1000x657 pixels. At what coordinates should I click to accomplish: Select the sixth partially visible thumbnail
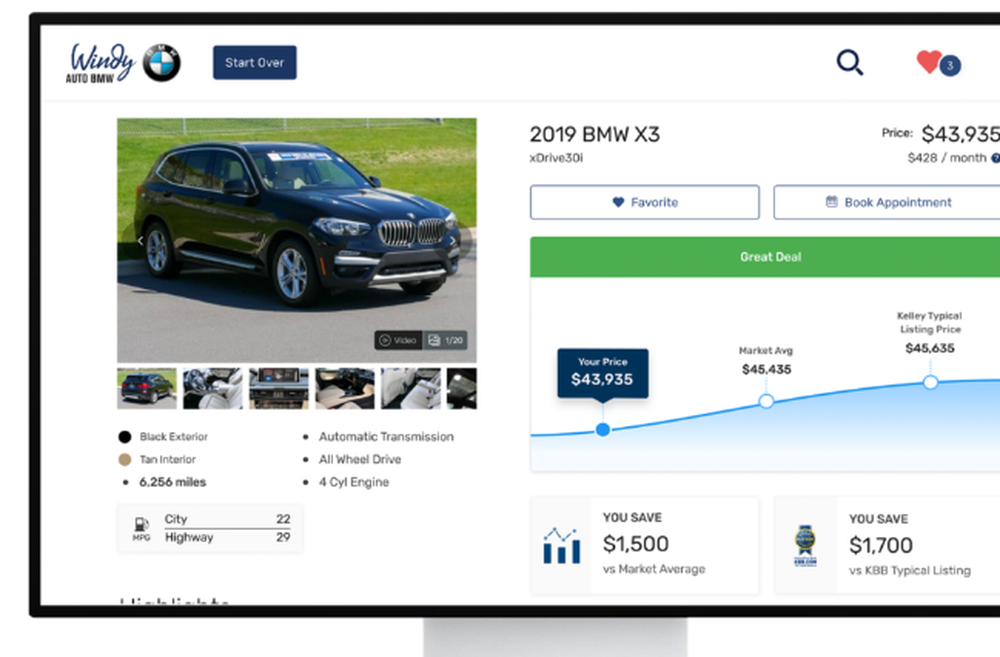pyautogui.click(x=462, y=388)
